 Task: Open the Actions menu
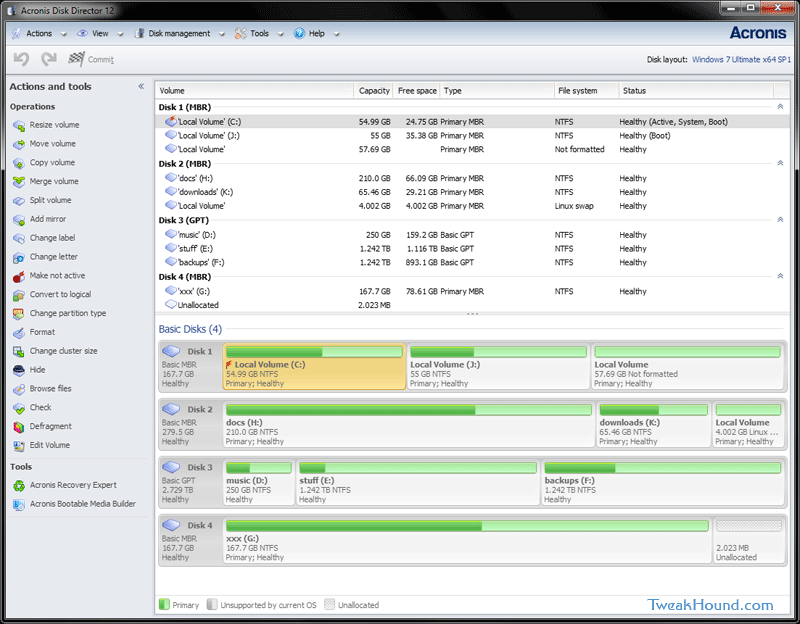(x=39, y=34)
